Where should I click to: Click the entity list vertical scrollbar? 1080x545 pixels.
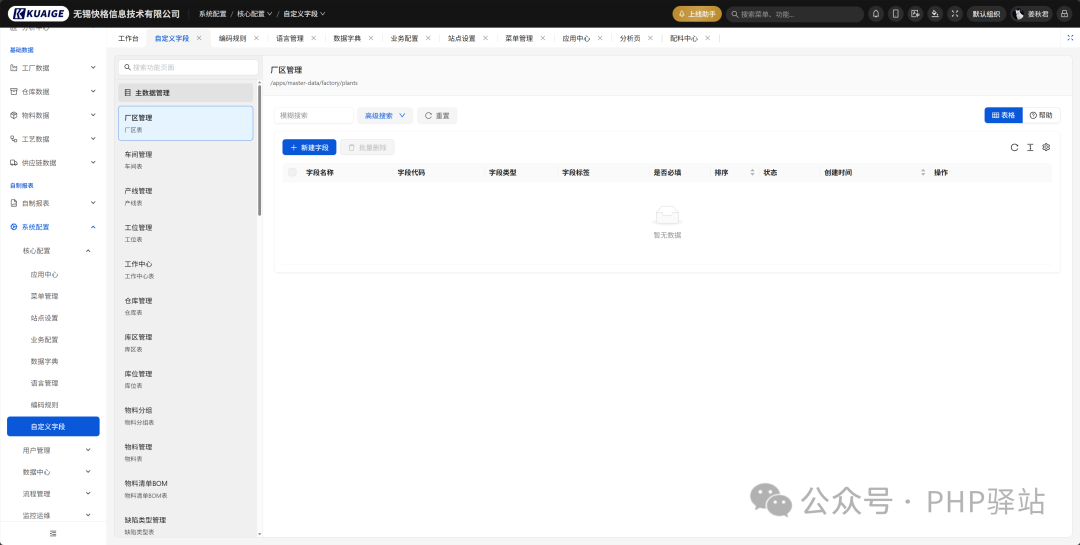click(260, 150)
